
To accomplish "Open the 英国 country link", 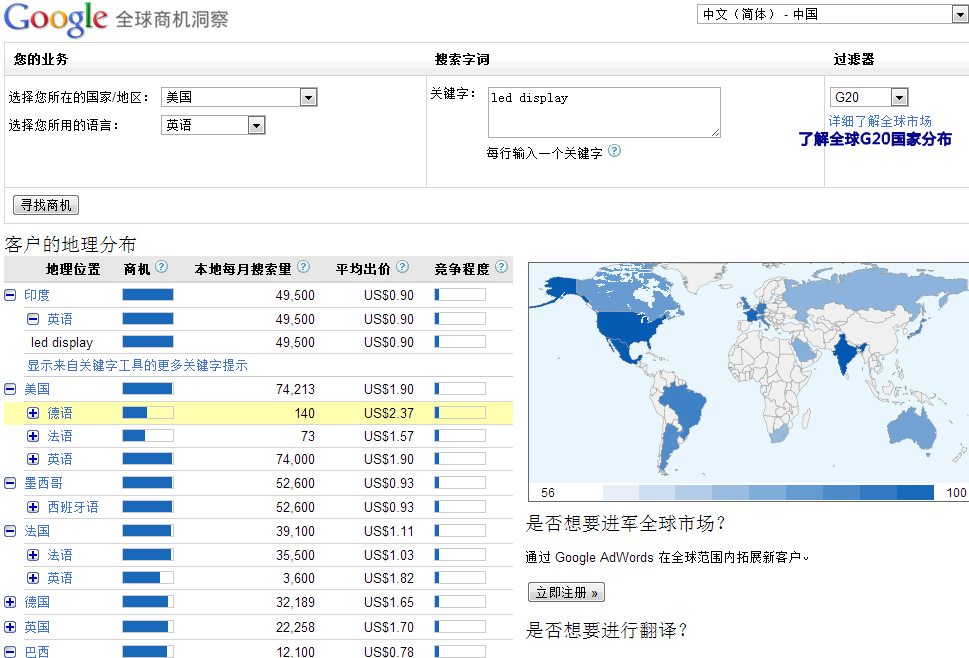I will 37,627.
